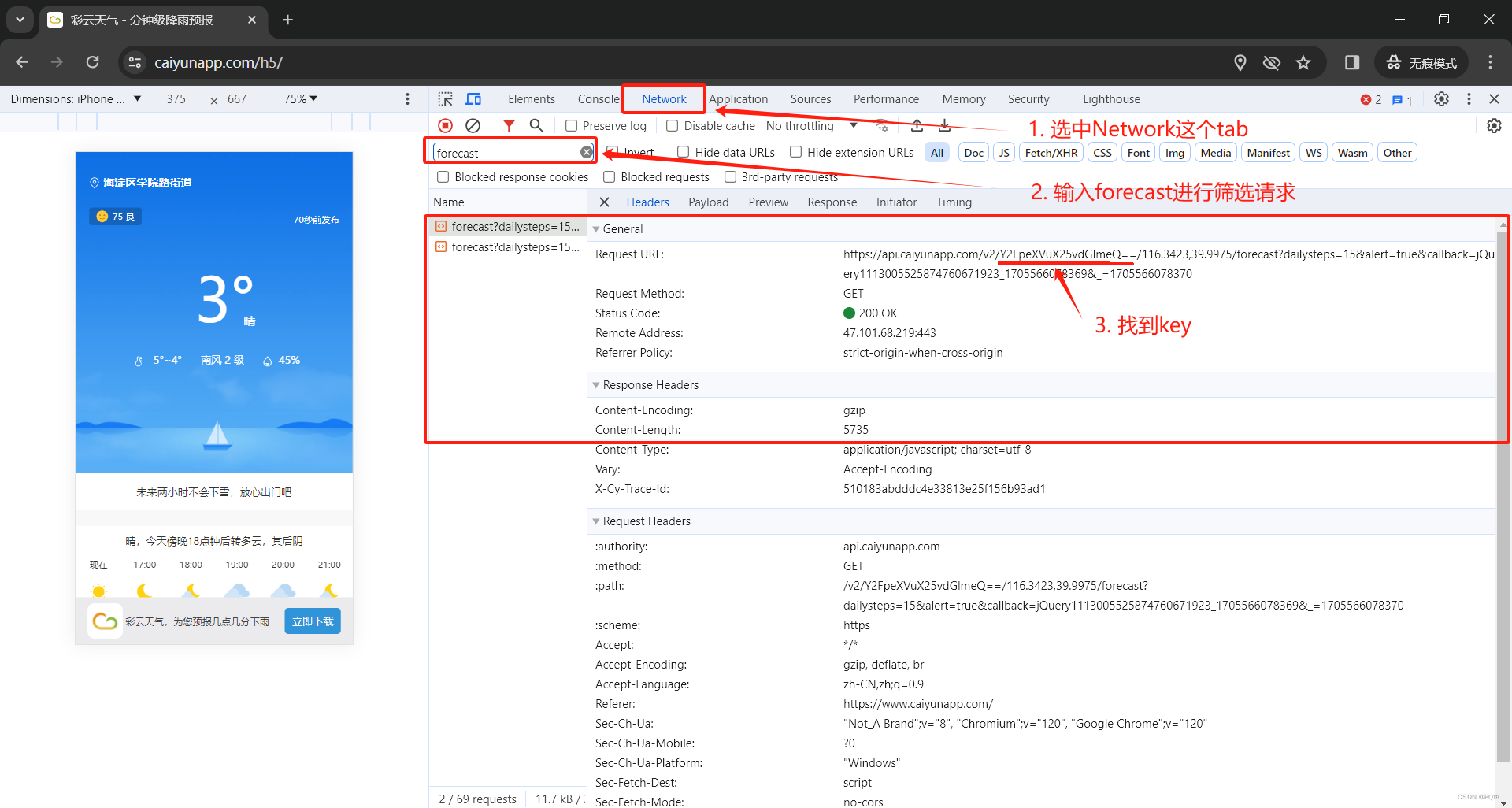The width and height of the screenshot is (1512, 808).
Task: Open the Application tab
Action: [739, 99]
